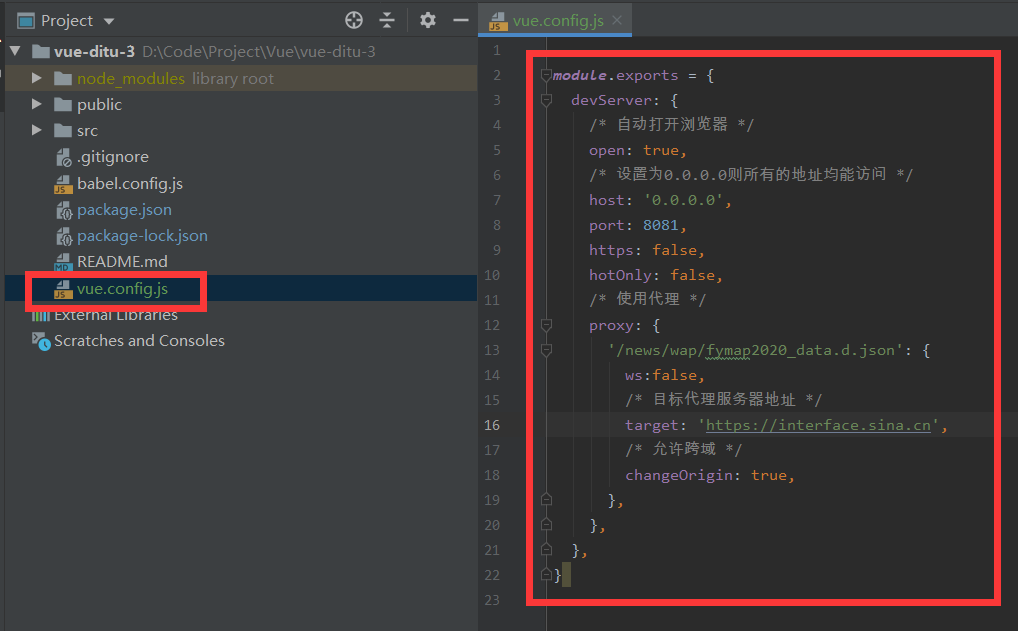Fold the module.exports block at line 2

point(546,75)
